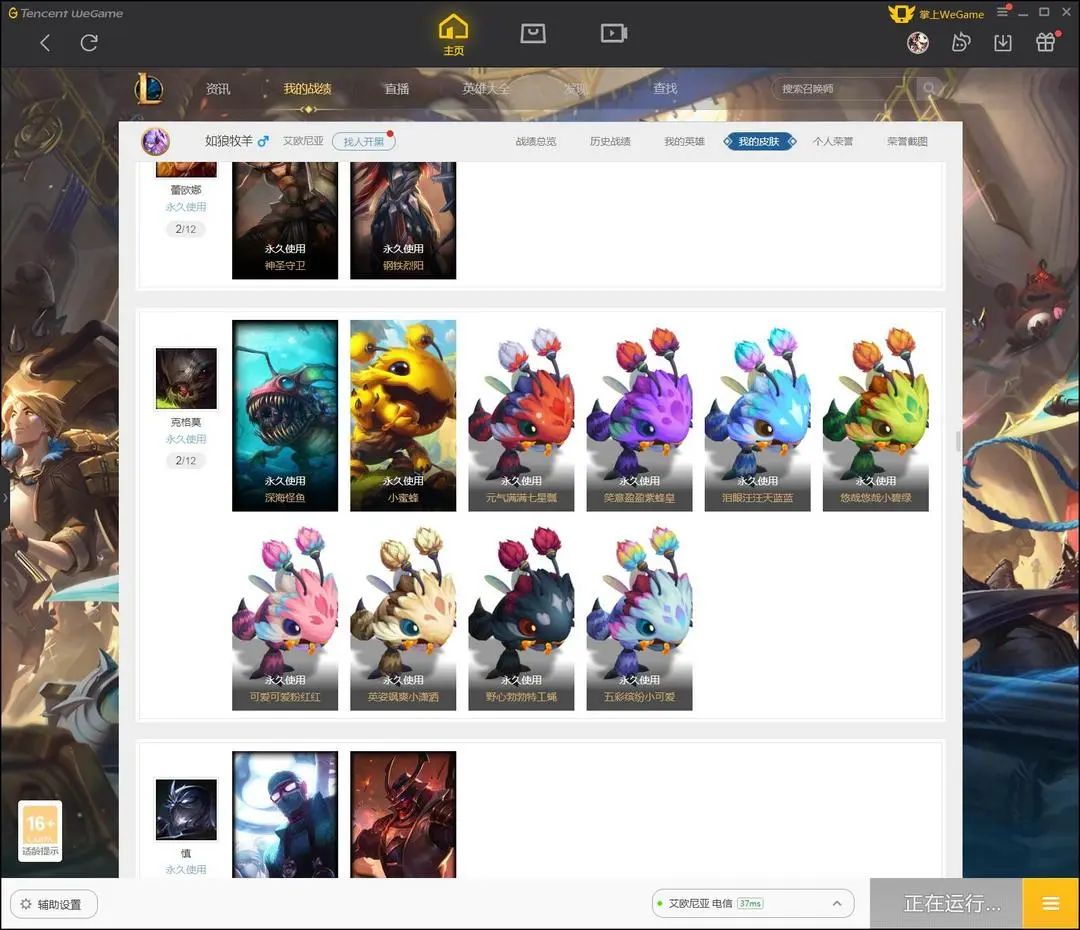Image resolution: width=1080 pixels, height=930 pixels.
Task: Switch to 直播 tab
Action: [397, 89]
